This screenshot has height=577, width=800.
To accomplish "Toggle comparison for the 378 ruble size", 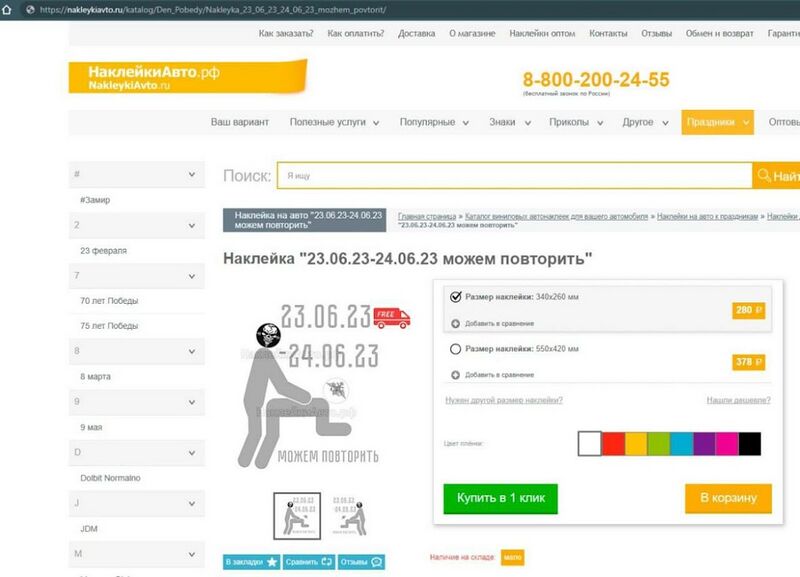I will pyautogui.click(x=455, y=375).
